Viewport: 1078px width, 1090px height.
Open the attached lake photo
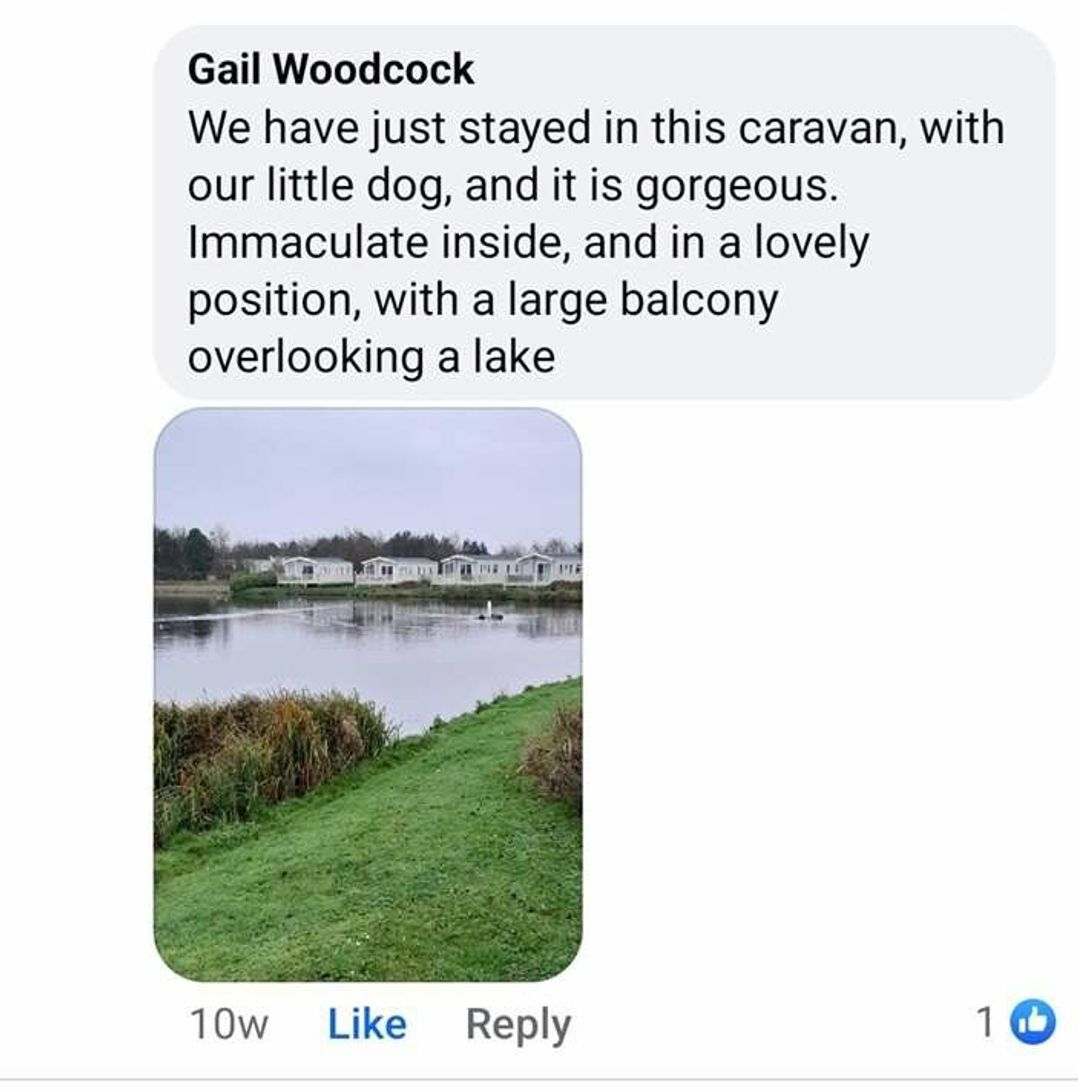(368, 694)
